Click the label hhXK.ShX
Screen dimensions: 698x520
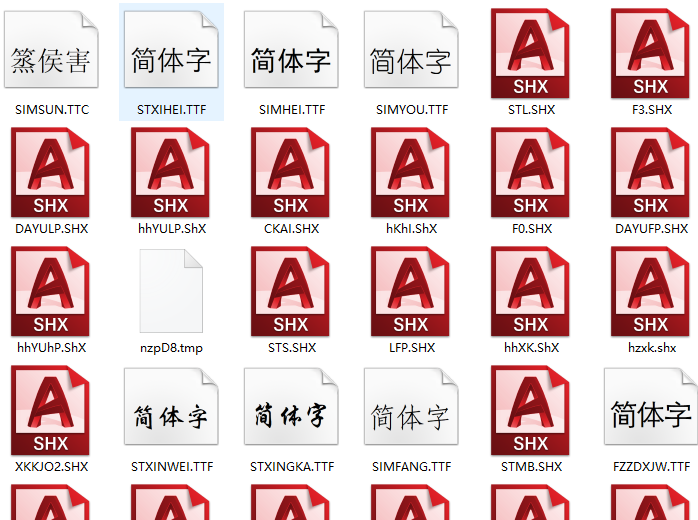point(532,348)
